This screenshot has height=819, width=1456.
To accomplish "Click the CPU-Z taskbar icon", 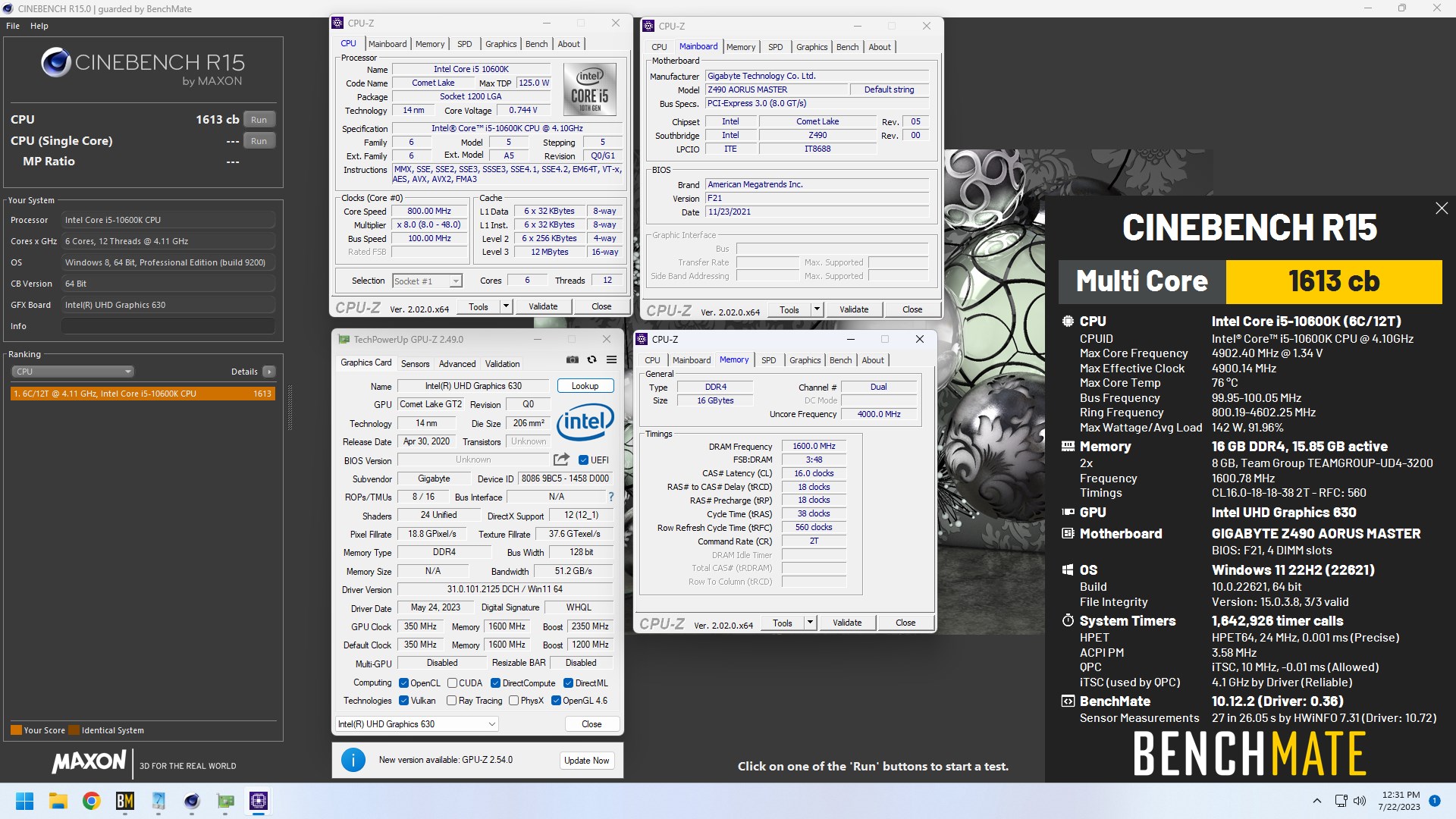I will [259, 801].
